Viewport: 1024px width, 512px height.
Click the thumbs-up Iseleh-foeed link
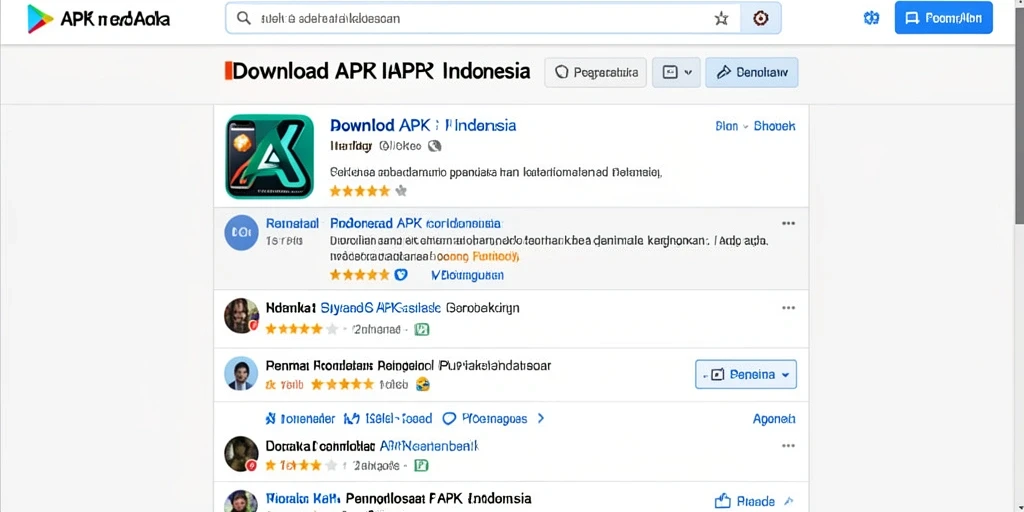point(388,419)
